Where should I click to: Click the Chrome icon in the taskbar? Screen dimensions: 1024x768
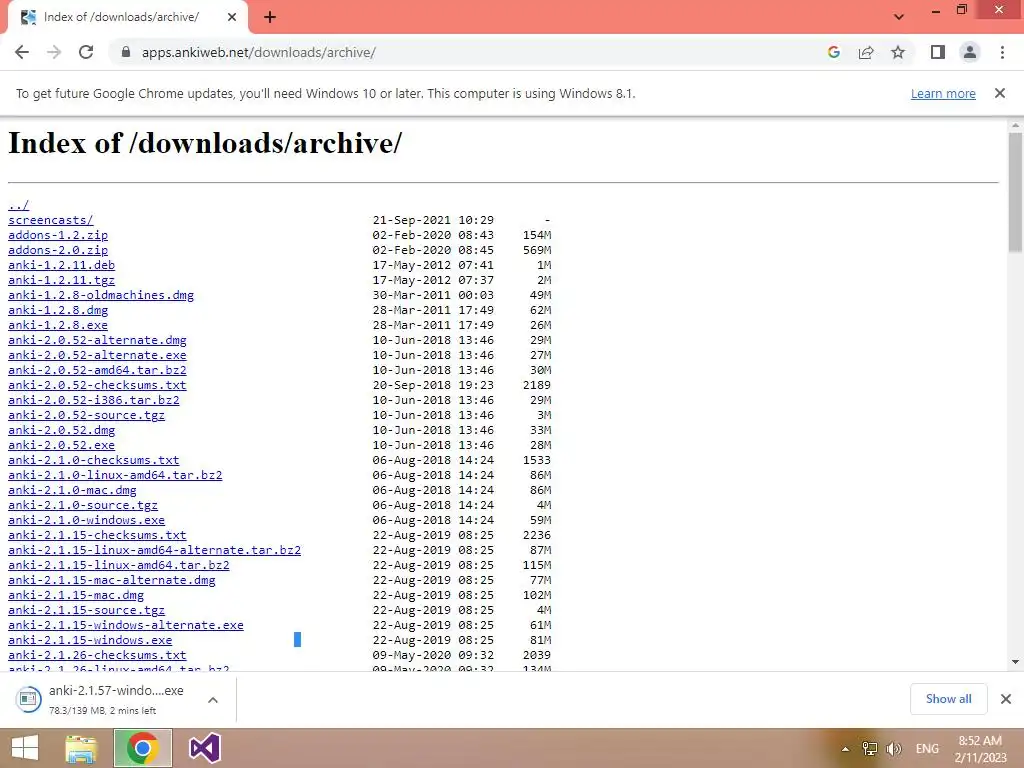pyautogui.click(x=142, y=748)
